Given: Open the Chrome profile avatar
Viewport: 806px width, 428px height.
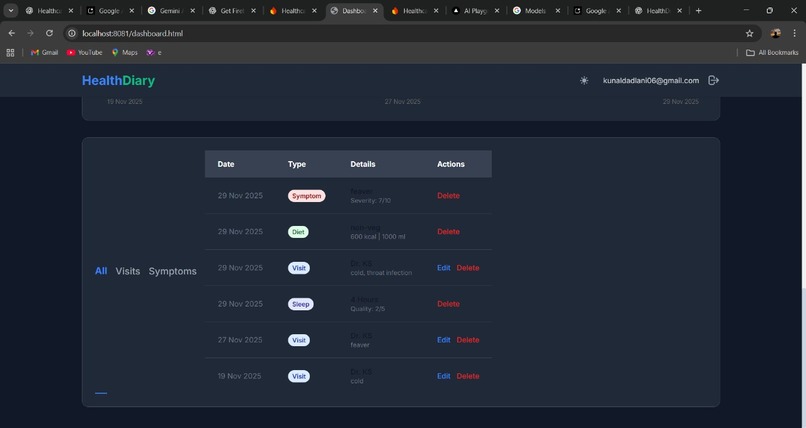Looking at the screenshot, I should pos(775,33).
